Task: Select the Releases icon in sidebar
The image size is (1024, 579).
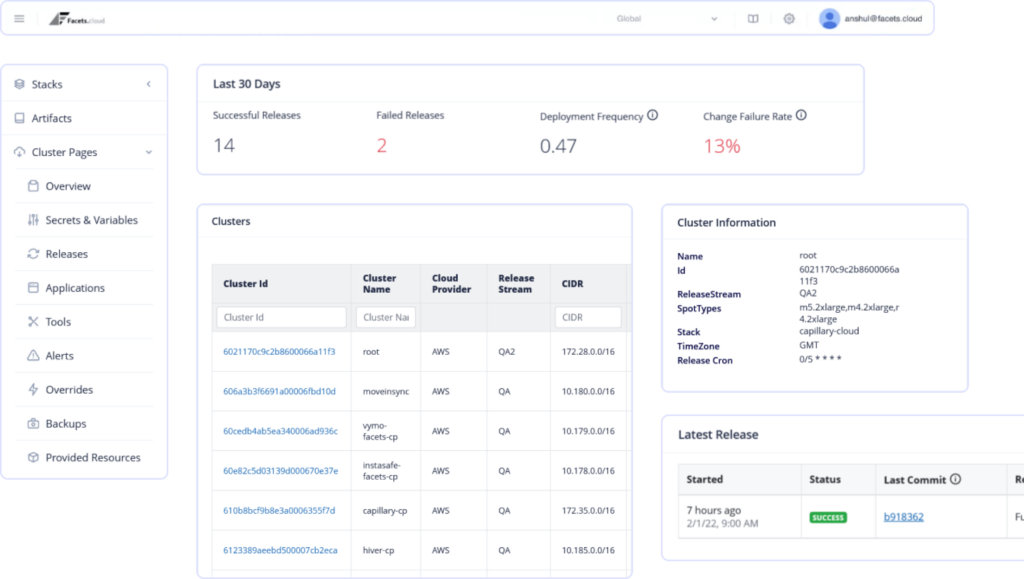Action: pos(33,253)
